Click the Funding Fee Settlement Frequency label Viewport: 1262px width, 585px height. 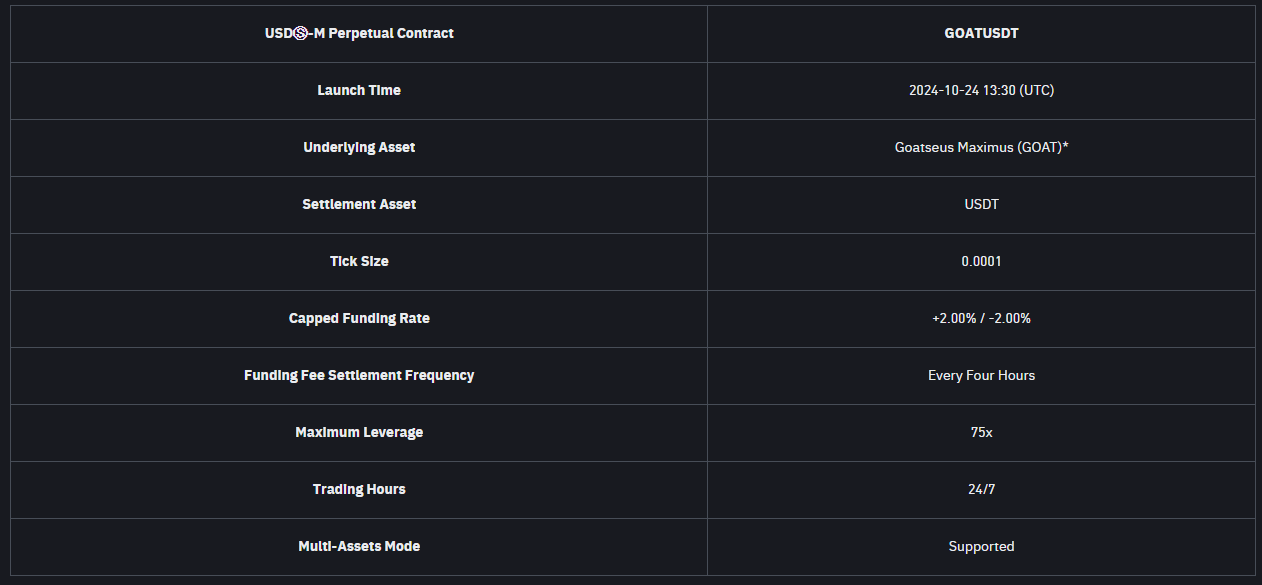click(359, 375)
